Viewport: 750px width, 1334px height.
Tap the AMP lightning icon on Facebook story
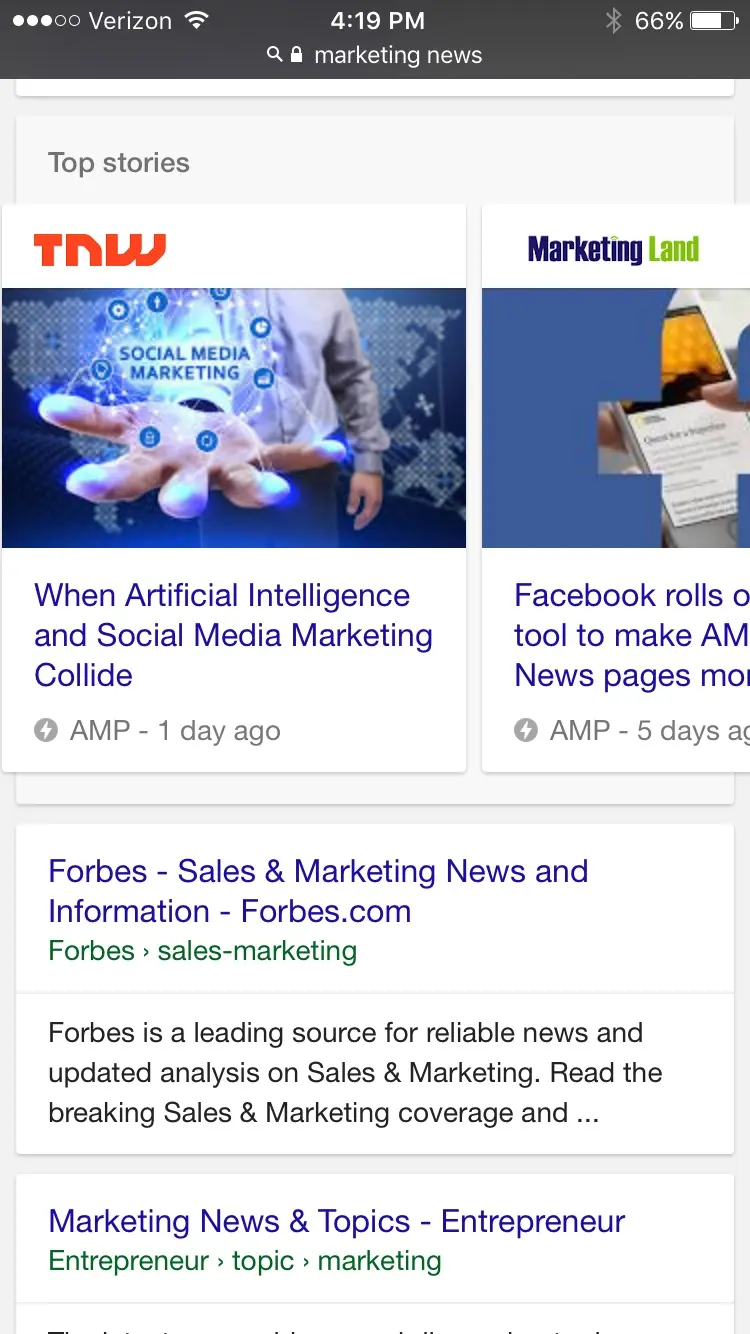(x=526, y=731)
